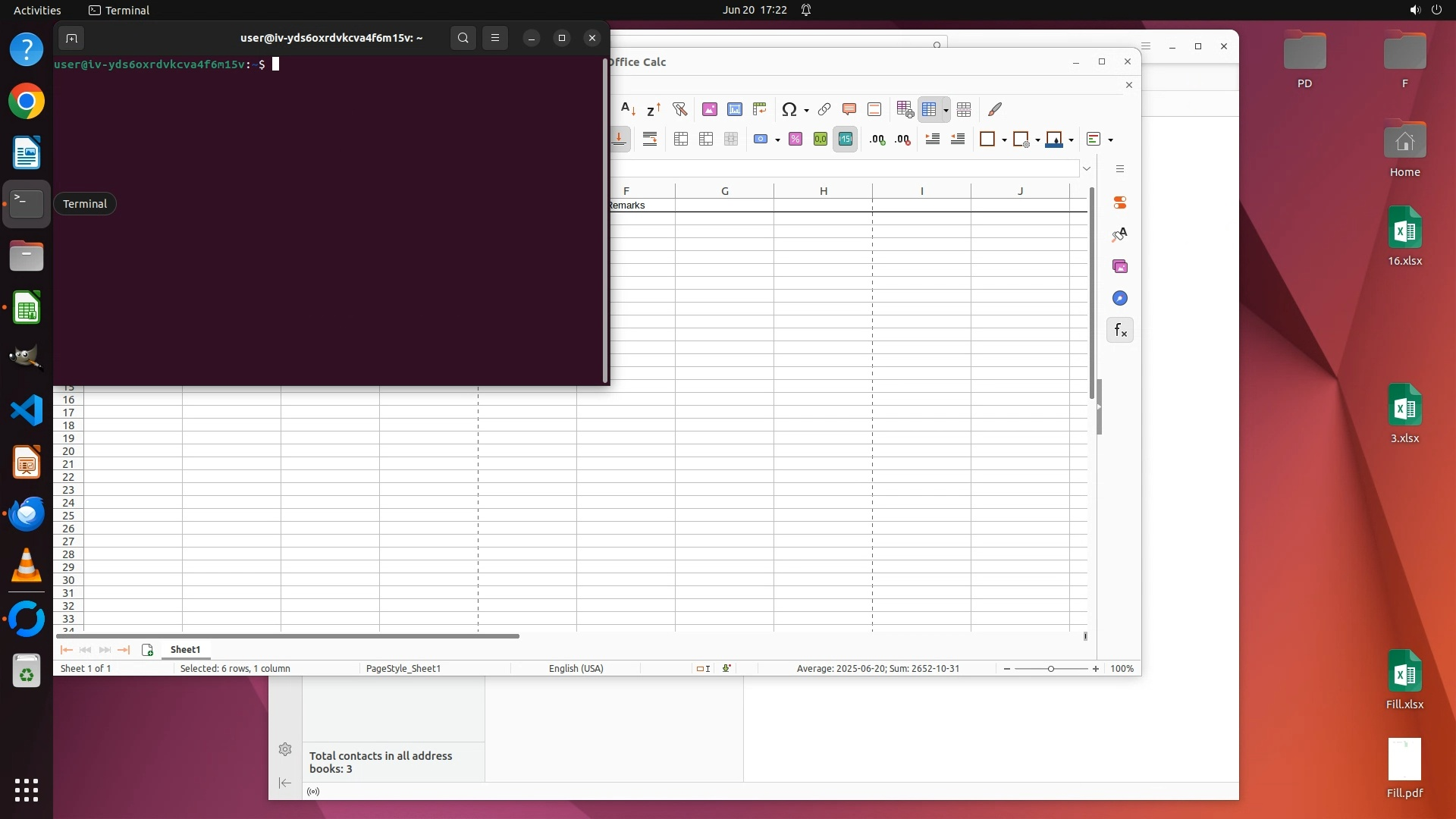The image size is (1456, 819).
Task: Expand the special character dropdown arrow
Action: (806, 111)
